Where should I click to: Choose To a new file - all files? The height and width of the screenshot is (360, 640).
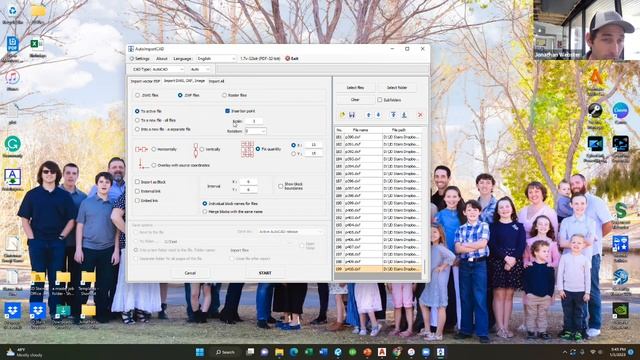(x=138, y=120)
